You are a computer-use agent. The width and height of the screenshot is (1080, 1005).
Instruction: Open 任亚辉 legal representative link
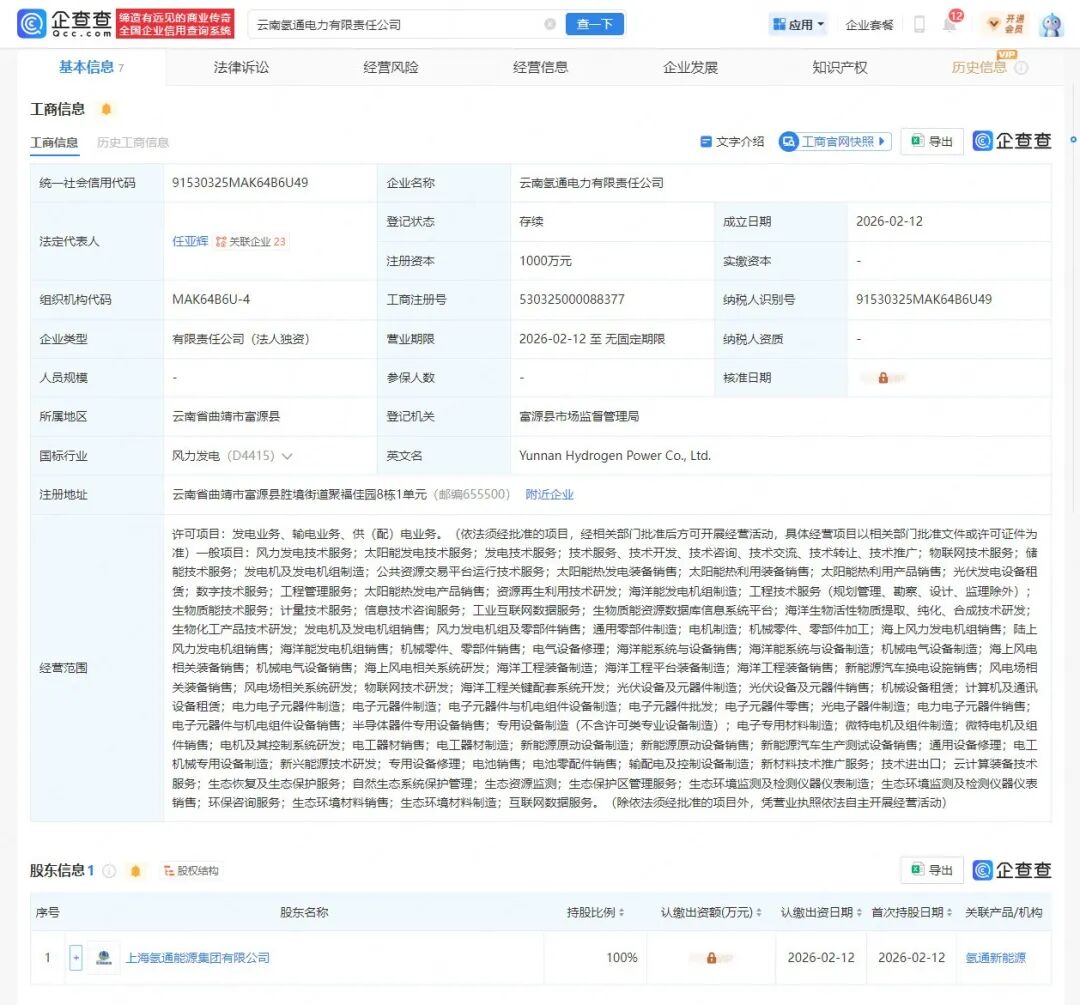pyautogui.click(x=190, y=241)
